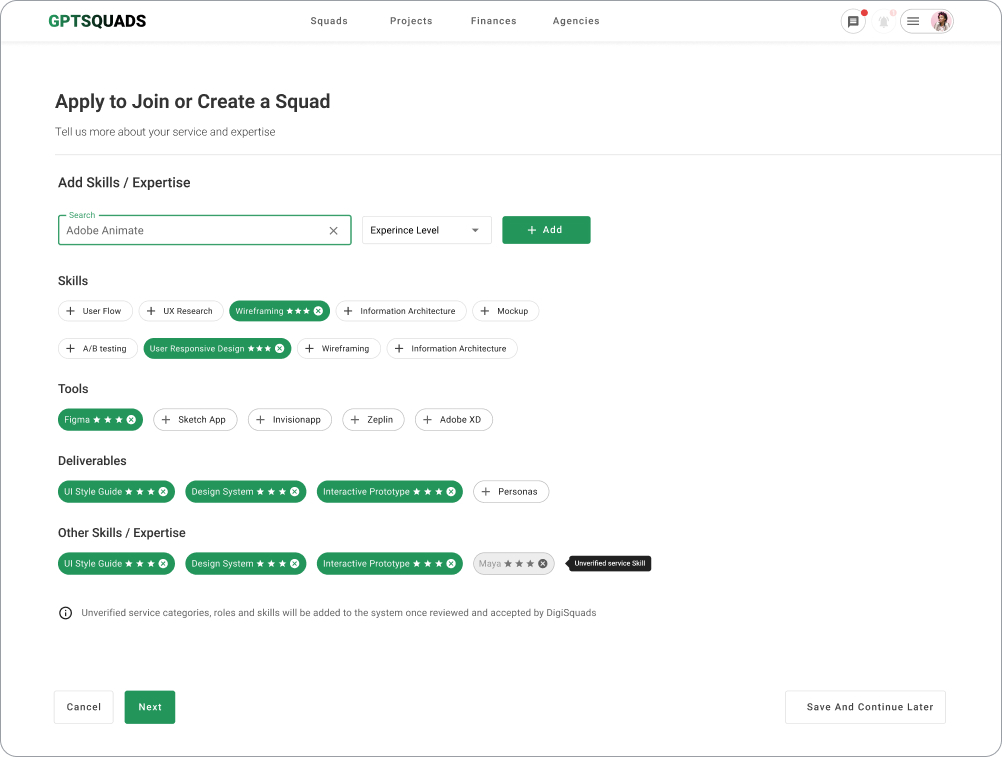
Task: Add the User Flow skill chip
Action: click(95, 311)
